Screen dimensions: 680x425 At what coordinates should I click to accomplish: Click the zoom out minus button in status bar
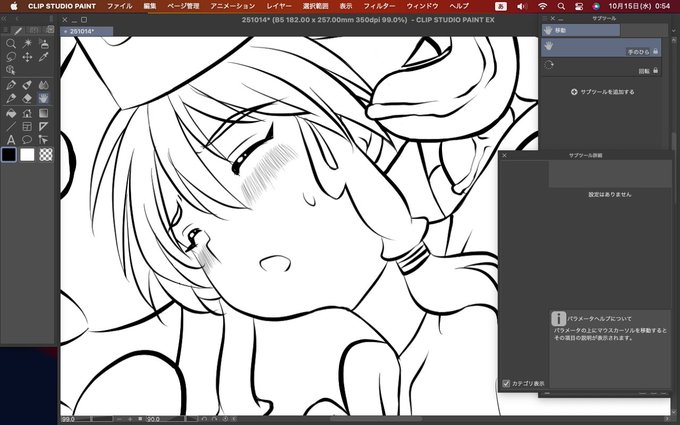119,419
